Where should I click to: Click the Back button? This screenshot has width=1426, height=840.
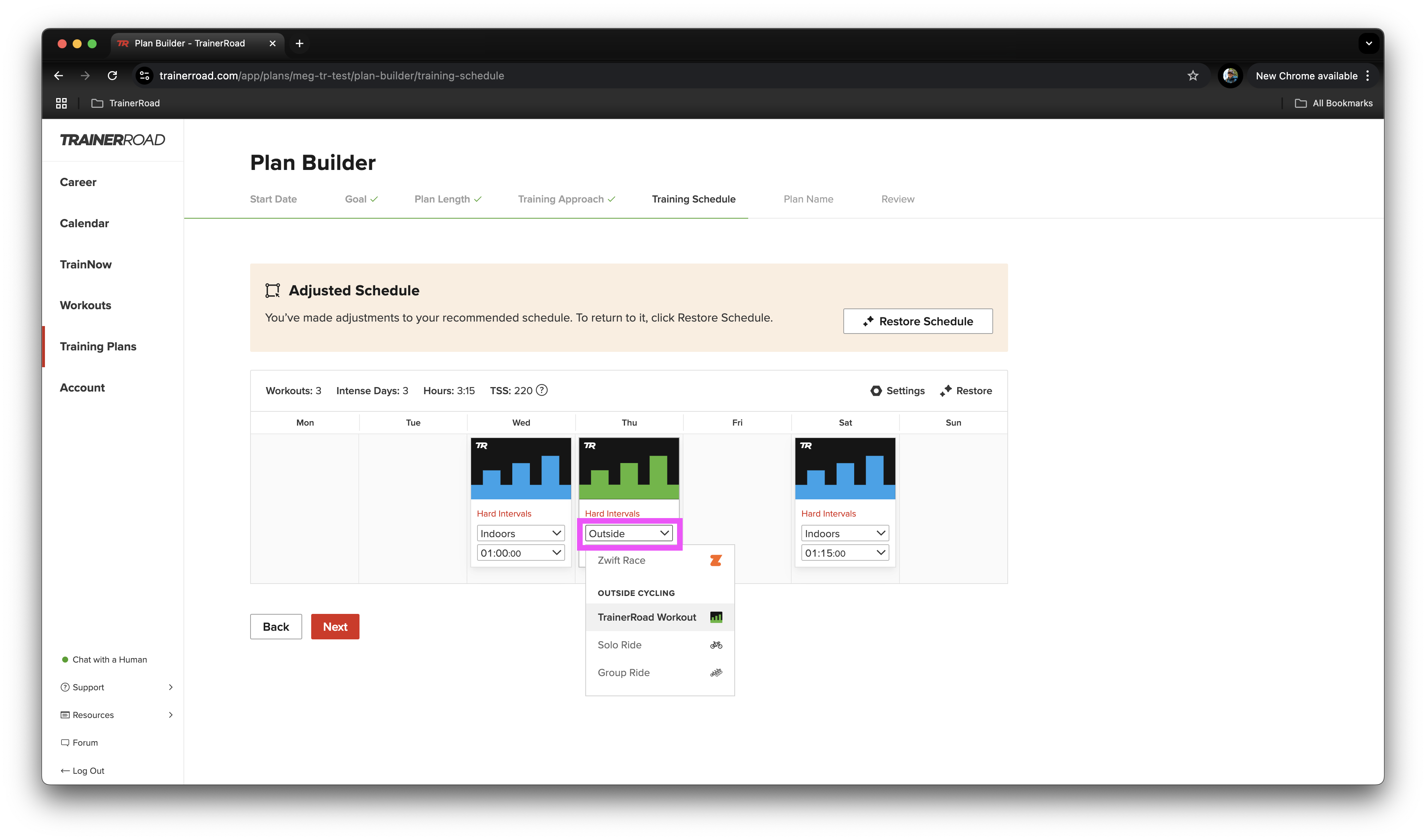[276, 627]
